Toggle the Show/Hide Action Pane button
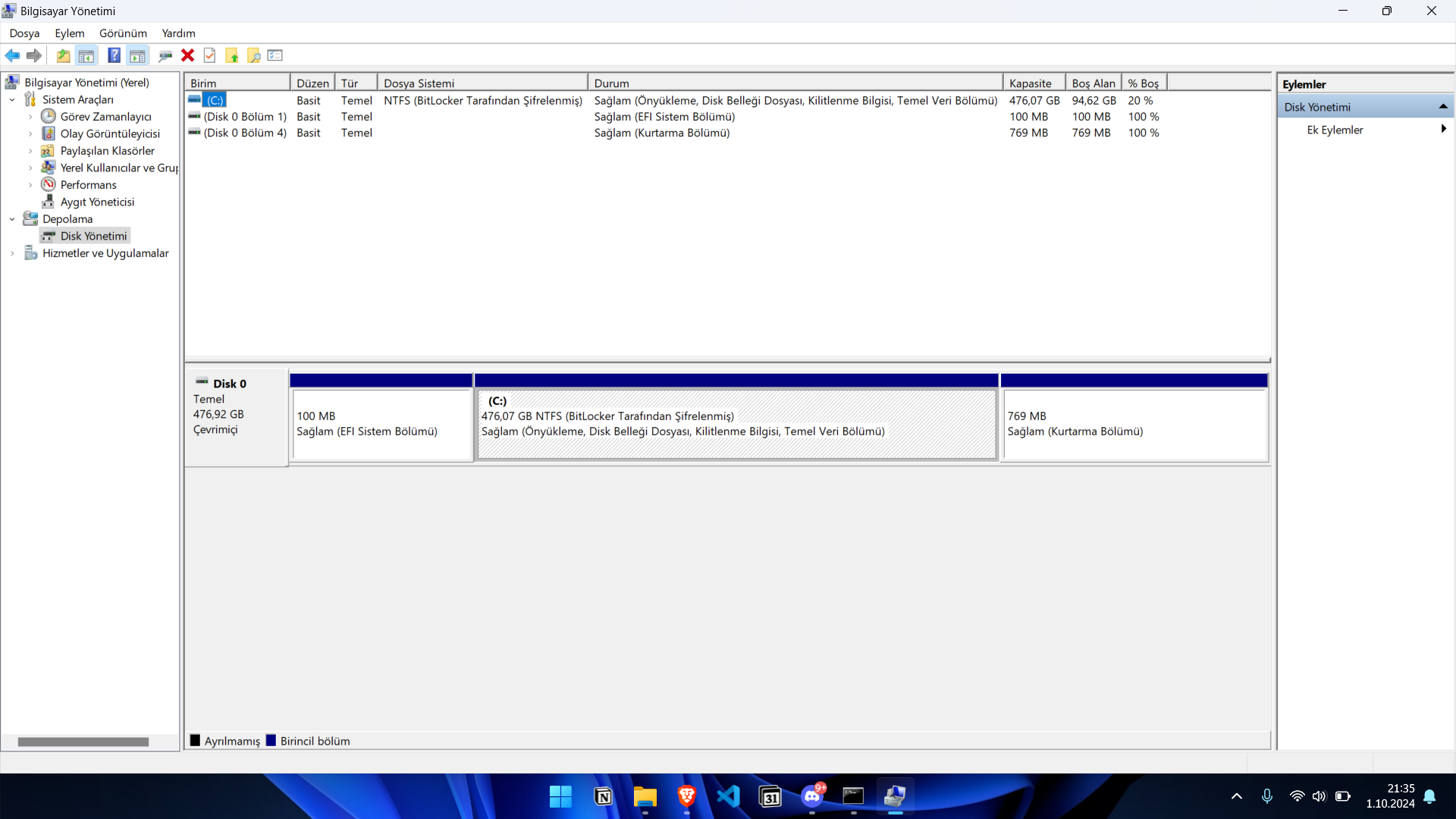Image resolution: width=1456 pixels, height=819 pixels. click(x=137, y=55)
